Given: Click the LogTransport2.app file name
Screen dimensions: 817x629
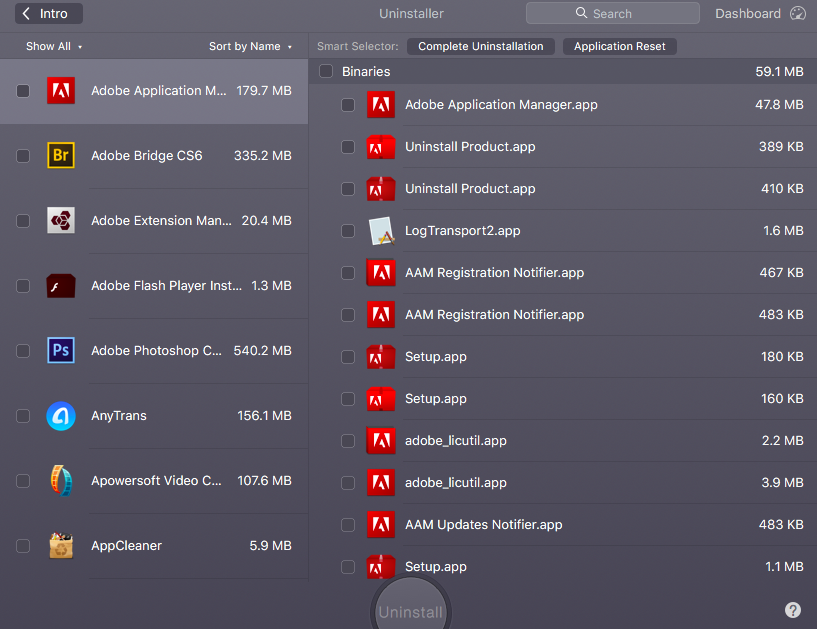Looking at the screenshot, I should click(463, 231).
